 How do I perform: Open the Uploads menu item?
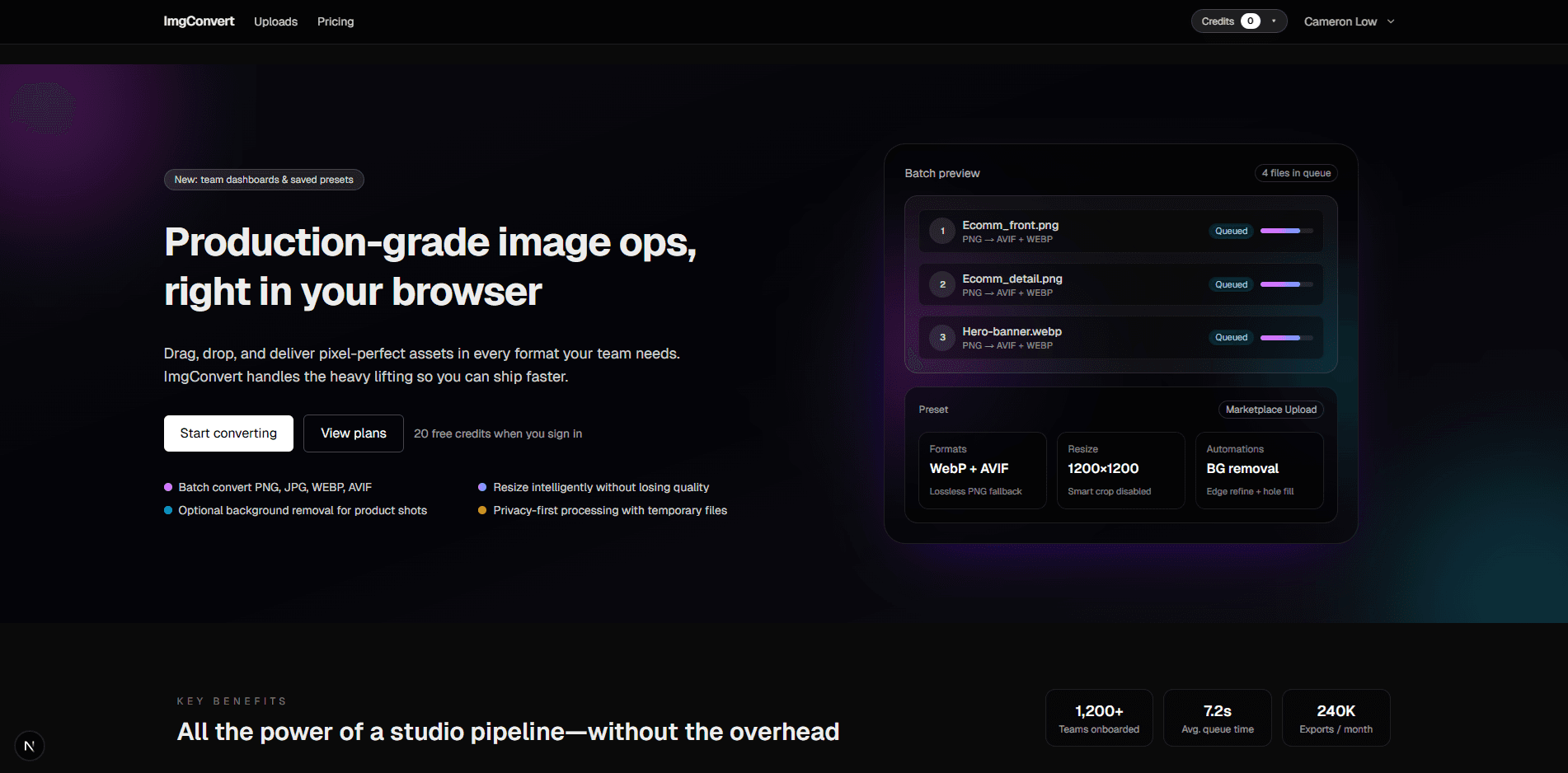tap(275, 21)
